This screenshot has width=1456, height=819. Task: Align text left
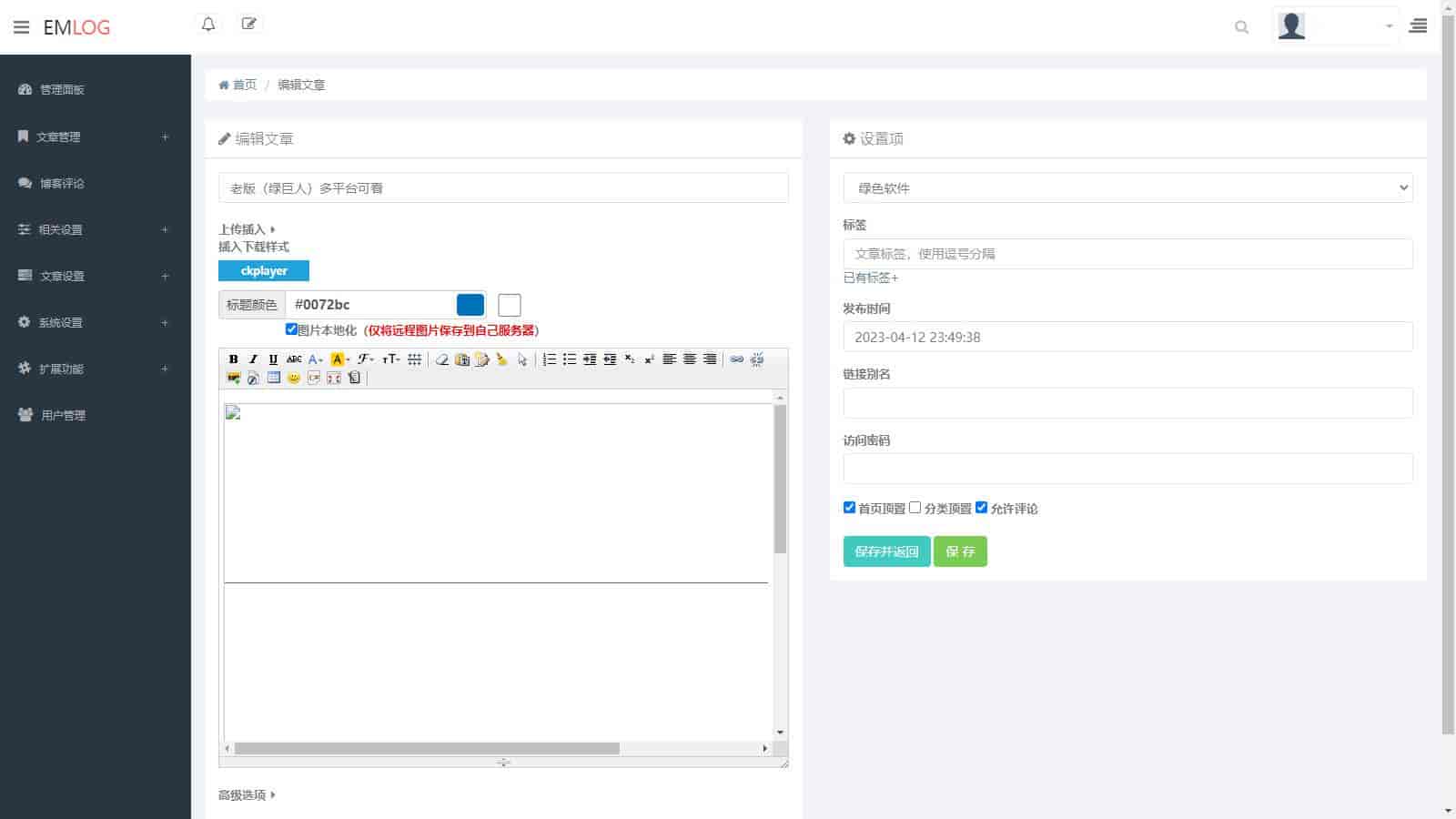point(670,359)
